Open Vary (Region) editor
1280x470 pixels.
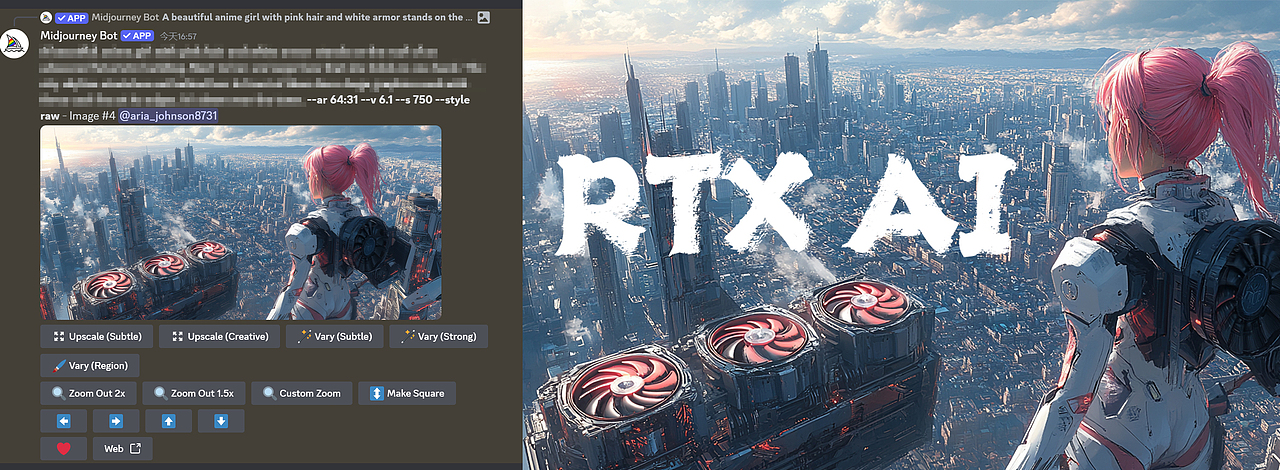[x=91, y=365]
